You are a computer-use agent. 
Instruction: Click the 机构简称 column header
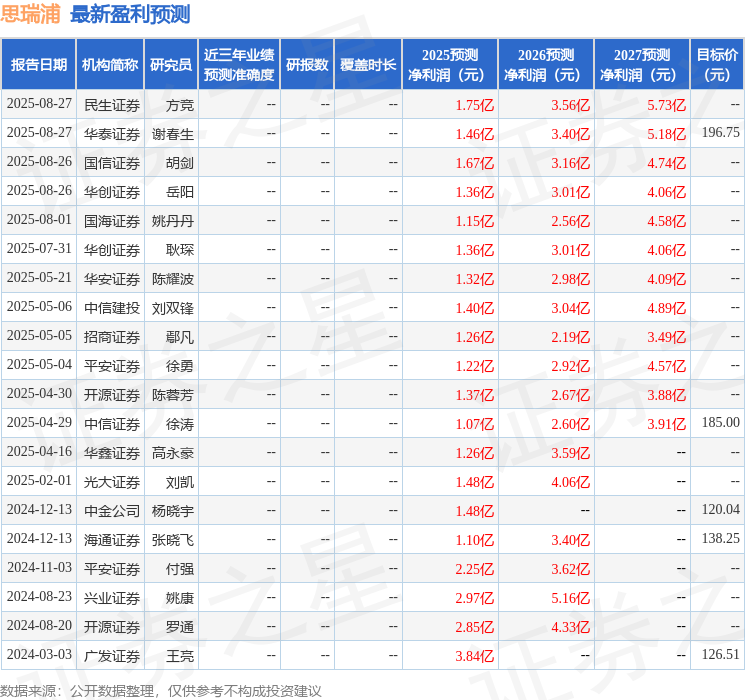click(110, 65)
